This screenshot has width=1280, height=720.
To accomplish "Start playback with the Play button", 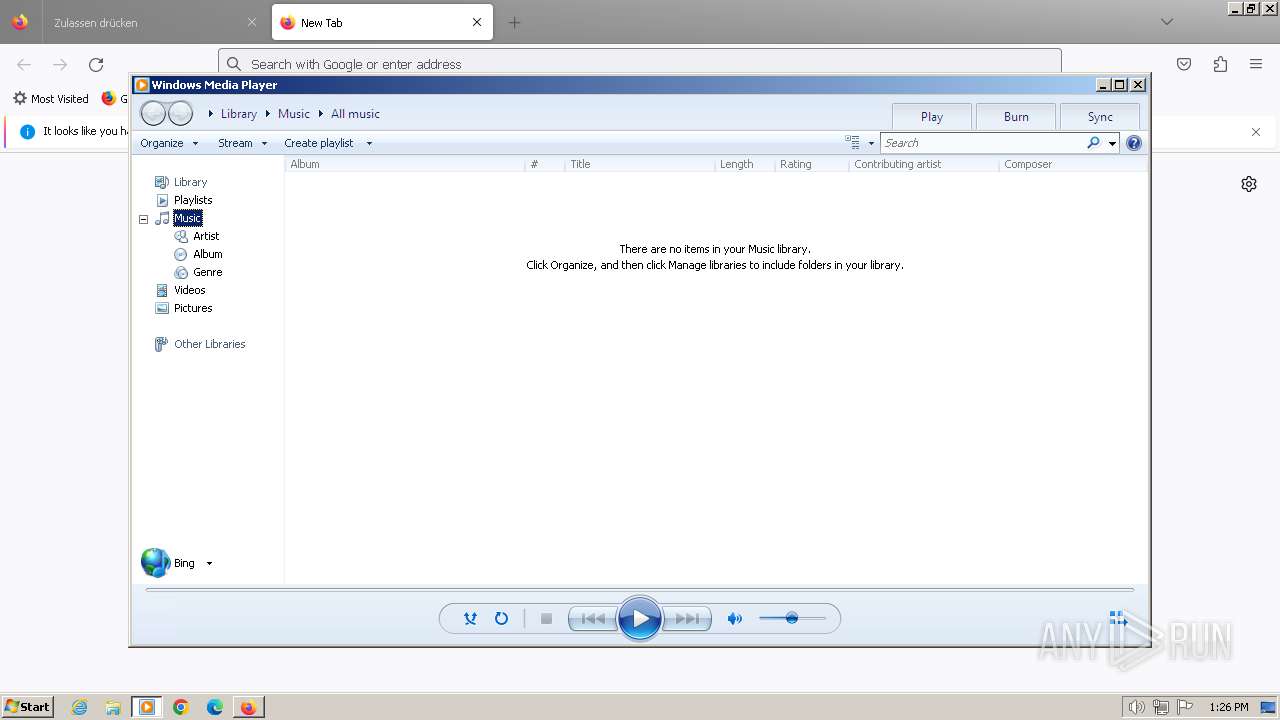I will (x=640, y=619).
